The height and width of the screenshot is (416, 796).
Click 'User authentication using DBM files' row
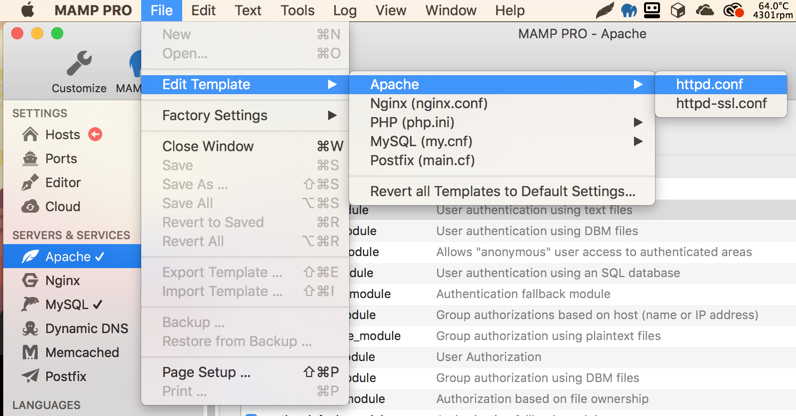(537, 231)
